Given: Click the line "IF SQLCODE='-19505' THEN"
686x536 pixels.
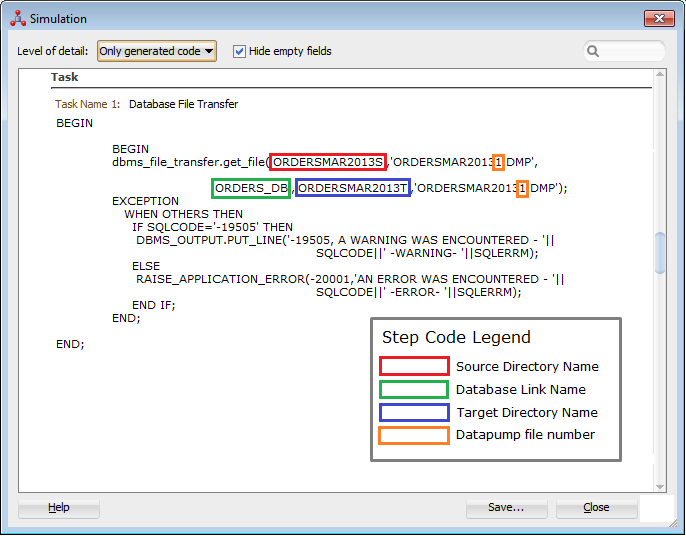Looking at the screenshot, I should [x=212, y=228].
